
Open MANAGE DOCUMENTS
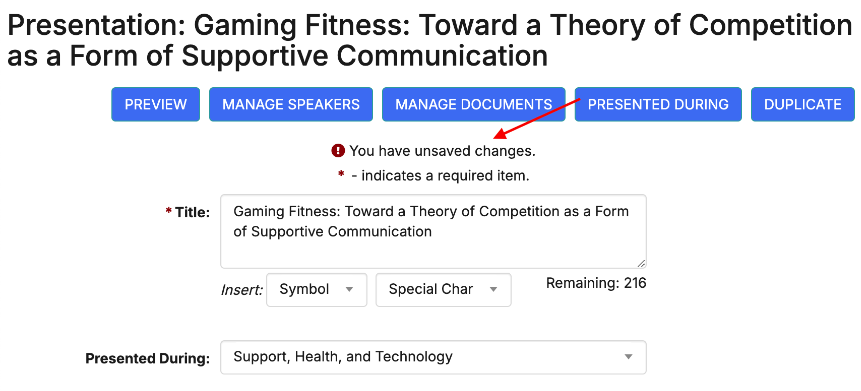point(473,104)
